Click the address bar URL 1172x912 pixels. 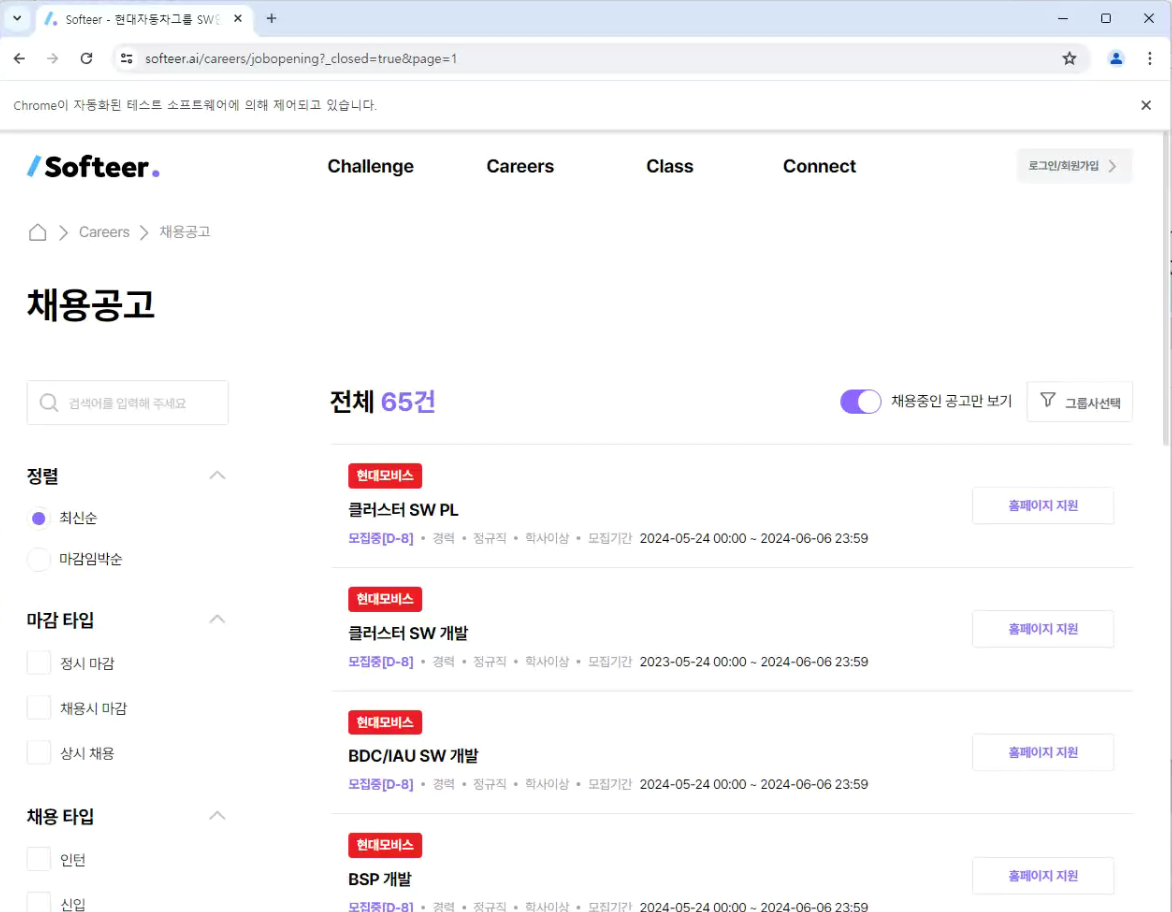click(x=300, y=58)
